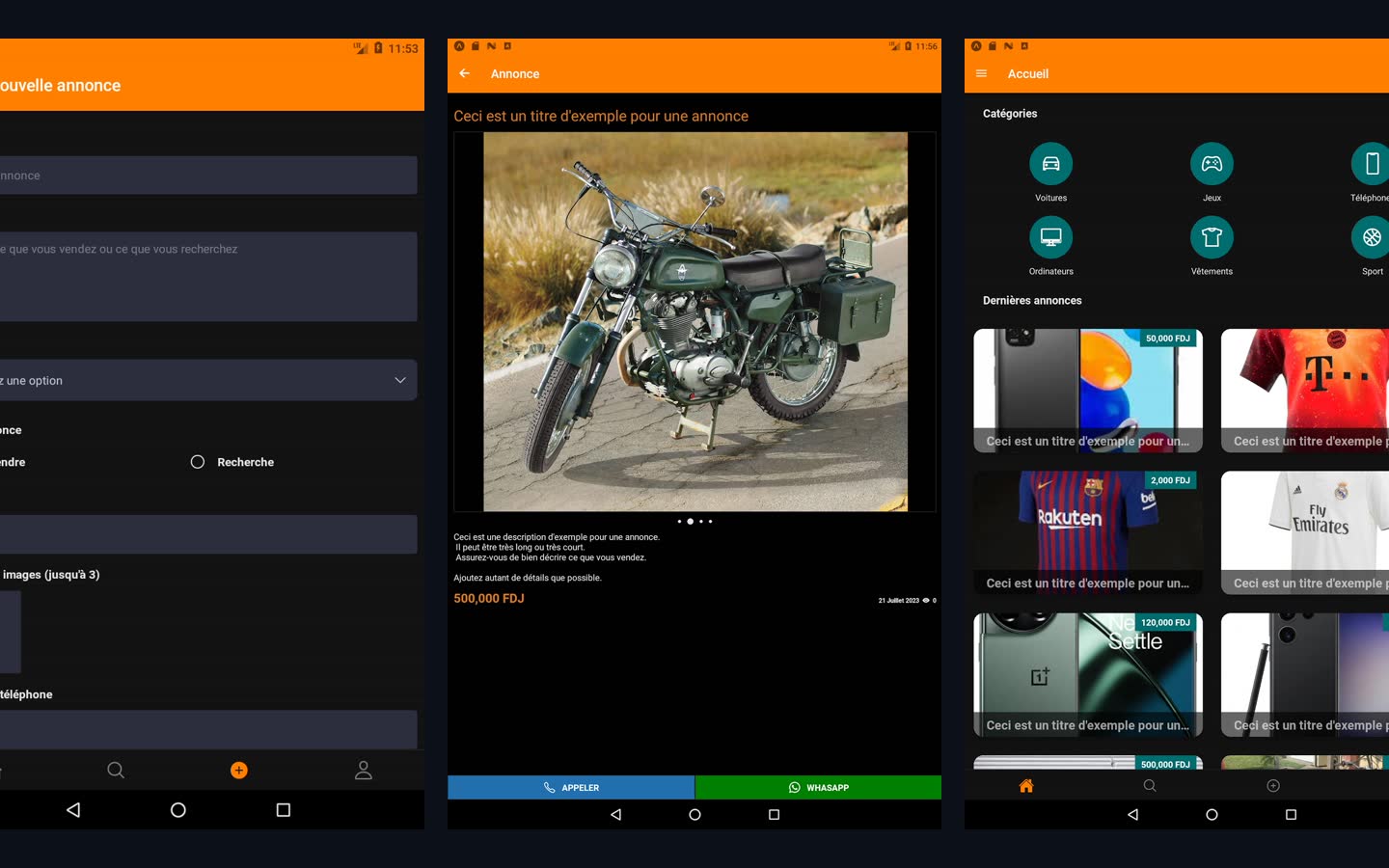Open the phone ad priced 50,000 FDJ

pyautogui.click(x=1088, y=391)
